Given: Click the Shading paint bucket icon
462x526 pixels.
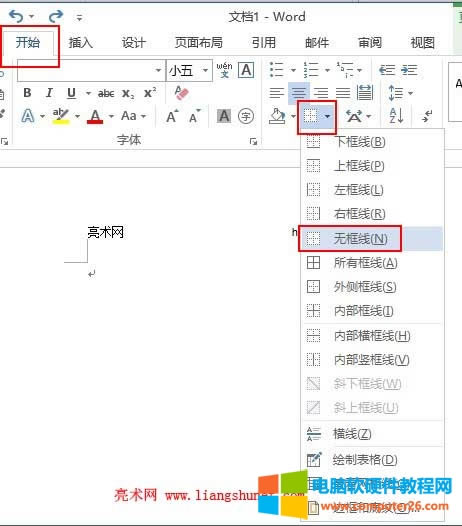Looking at the screenshot, I should [277, 116].
